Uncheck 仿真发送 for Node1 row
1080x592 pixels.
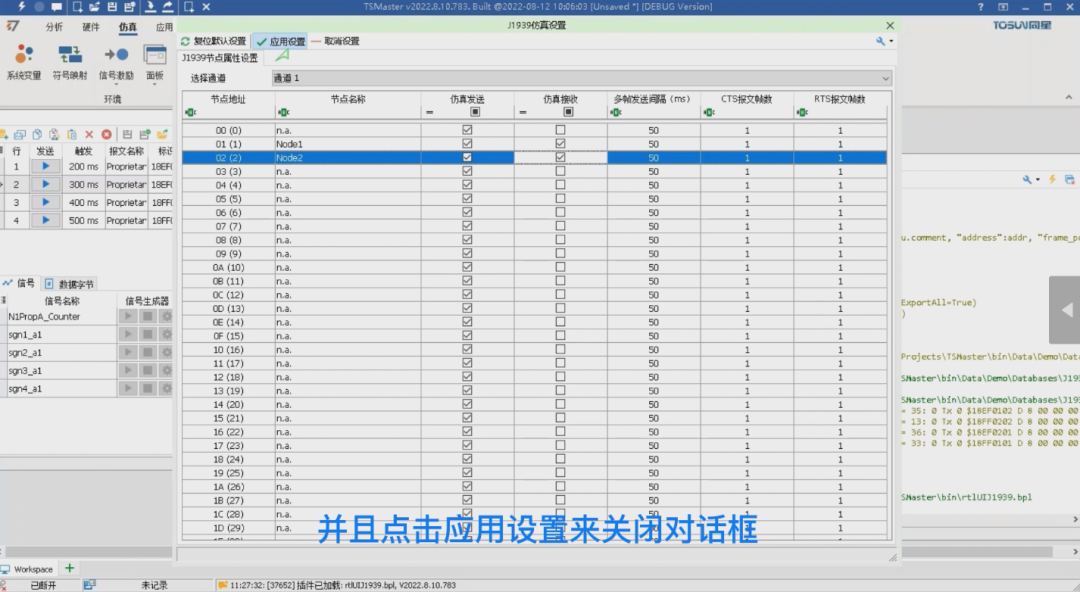click(x=467, y=143)
